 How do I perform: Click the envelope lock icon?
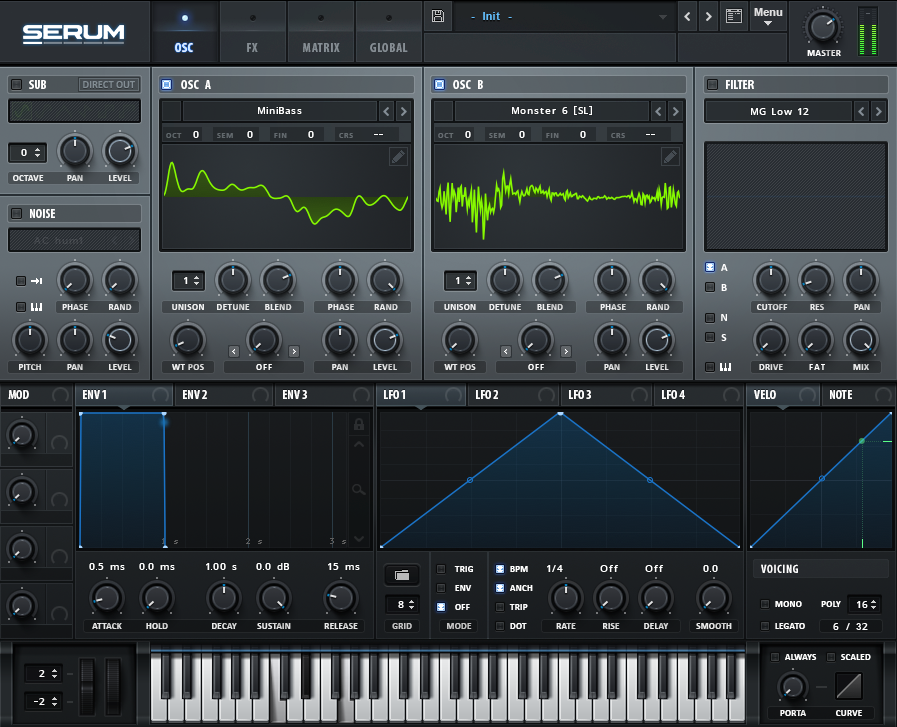point(359,424)
